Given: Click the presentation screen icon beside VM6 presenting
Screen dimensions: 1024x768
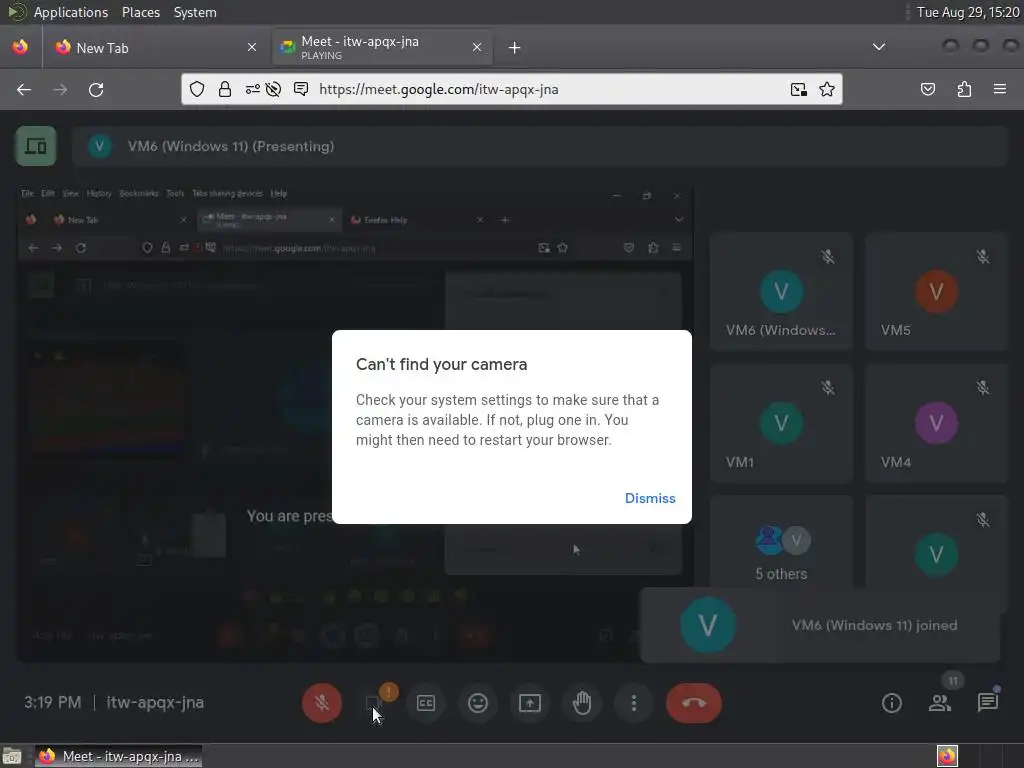Looking at the screenshot, I should (36, 146).
